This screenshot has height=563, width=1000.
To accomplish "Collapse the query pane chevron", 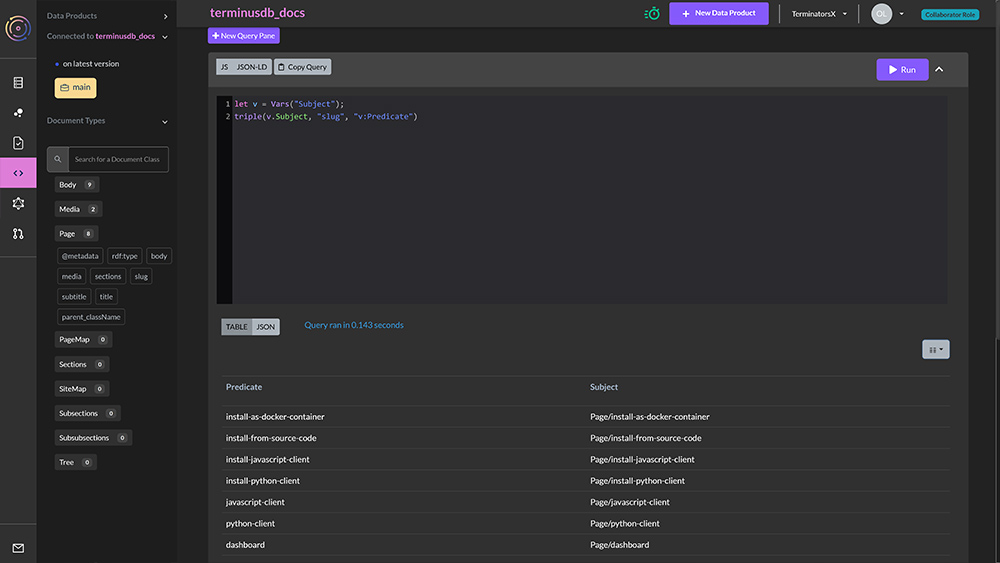I will click(x=939, y=69).
